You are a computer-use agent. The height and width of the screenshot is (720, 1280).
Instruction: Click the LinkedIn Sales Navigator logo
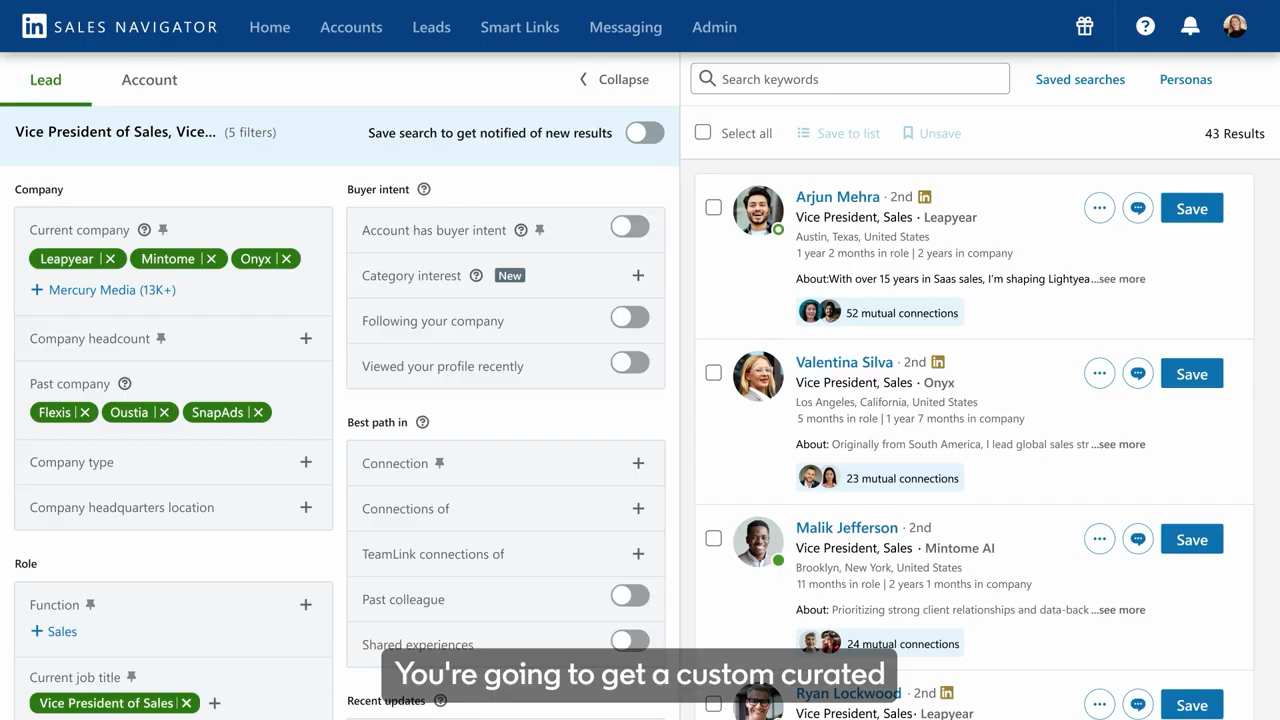coord(120,27)
